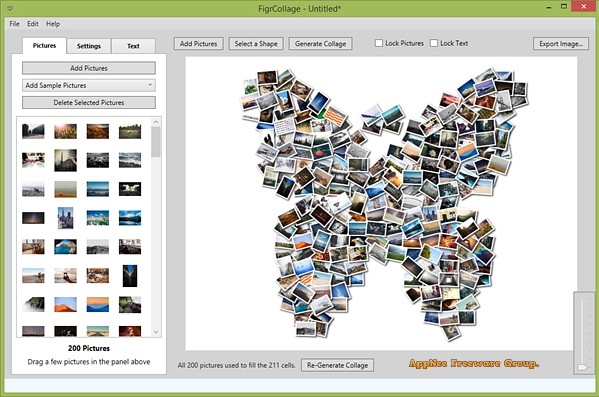Select the sea cave arch thumbnail

[x=65, y=246]
